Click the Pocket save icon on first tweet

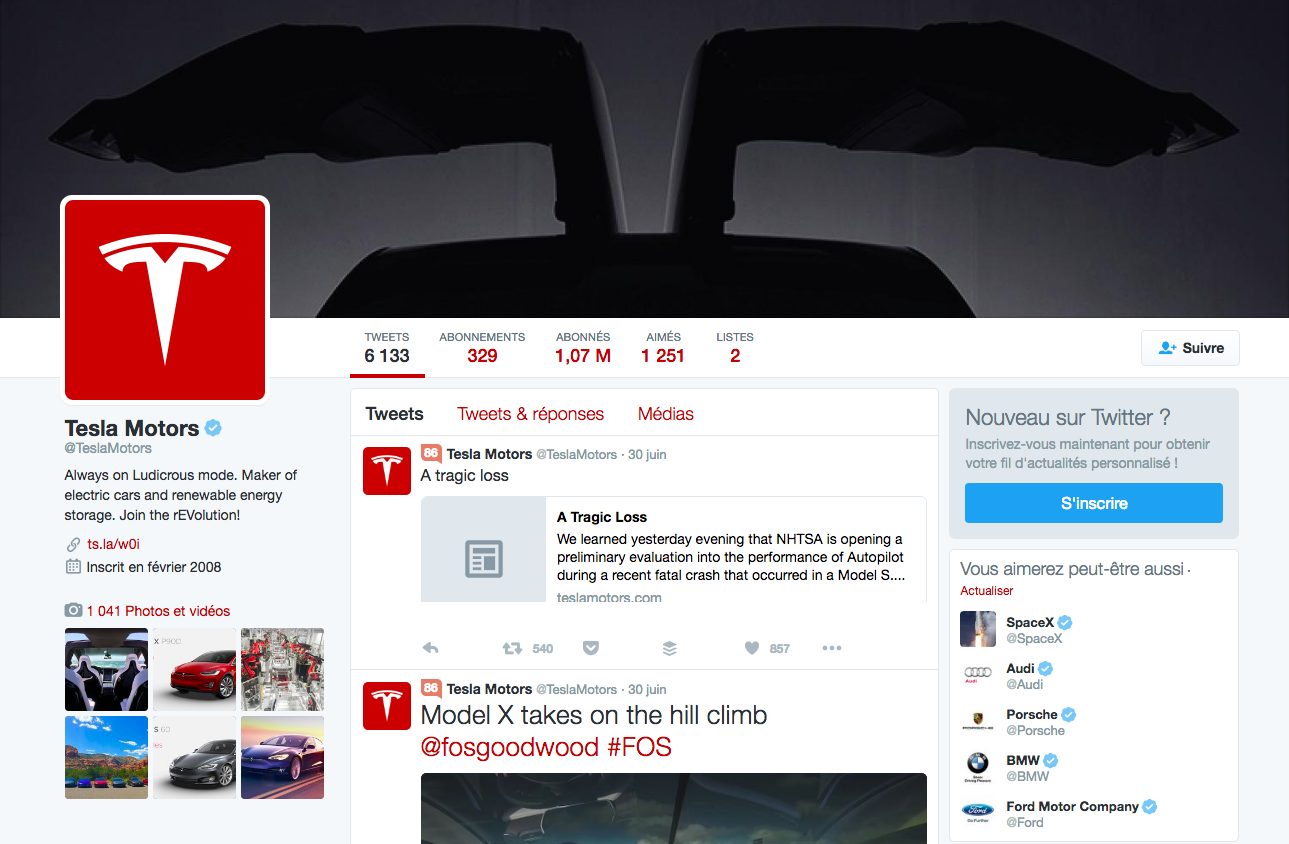pos(591,648)
